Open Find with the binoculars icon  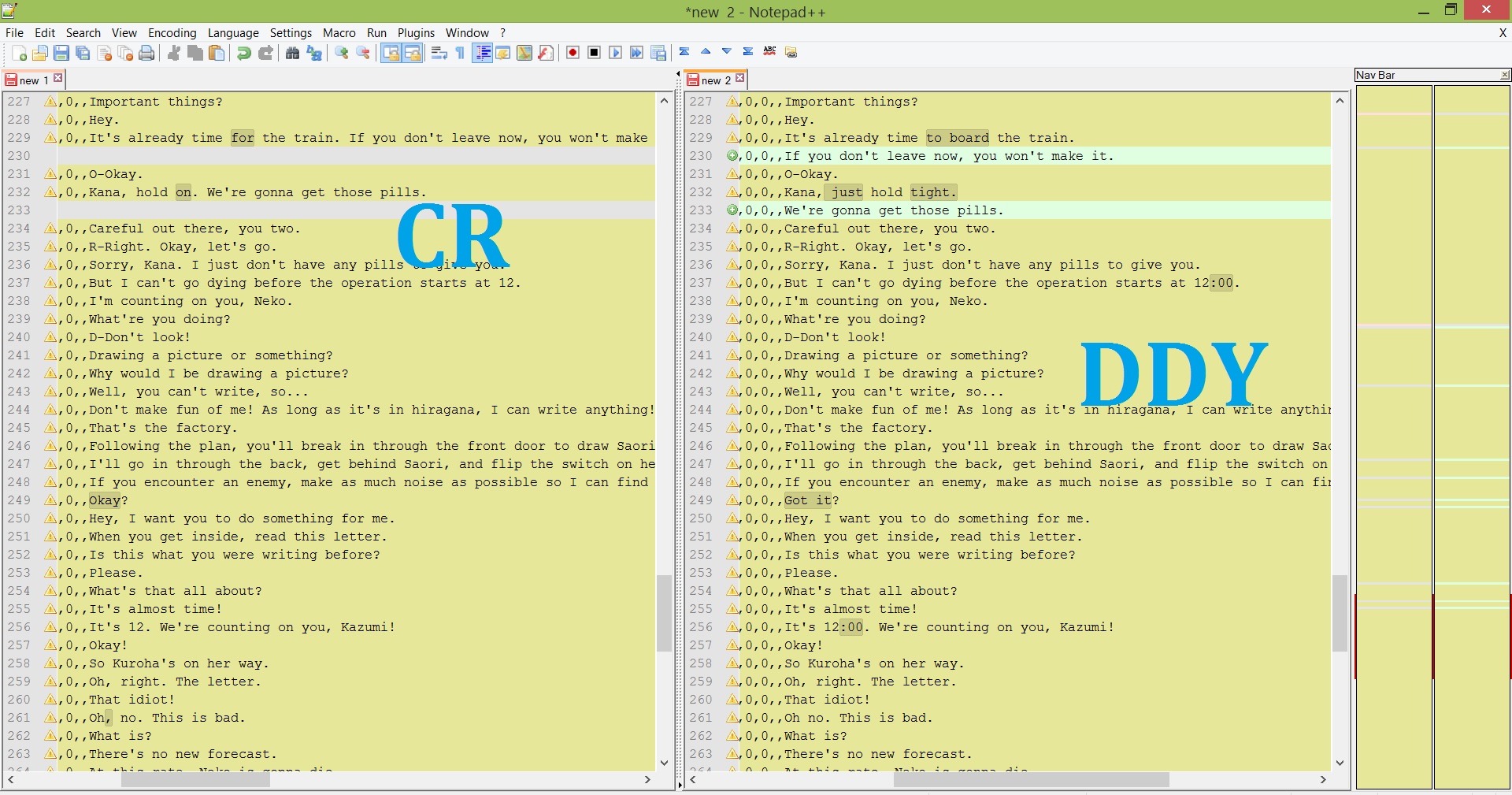click(293, 53)
